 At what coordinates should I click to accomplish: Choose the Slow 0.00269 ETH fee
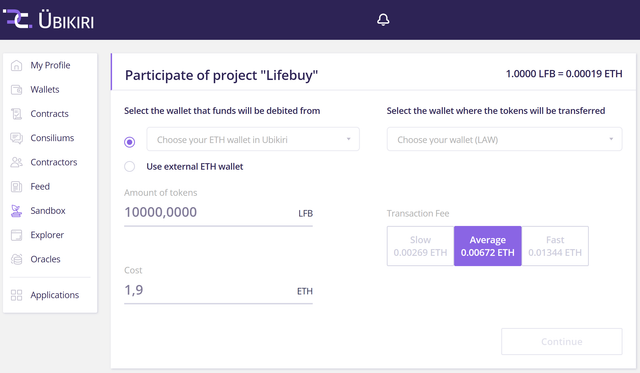[420, 246]
